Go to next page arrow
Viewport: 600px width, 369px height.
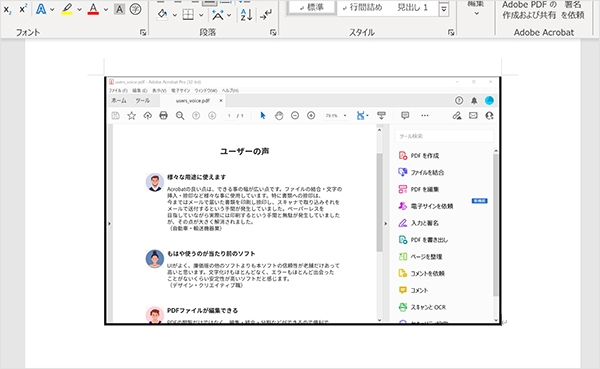(x=212, y=115)
